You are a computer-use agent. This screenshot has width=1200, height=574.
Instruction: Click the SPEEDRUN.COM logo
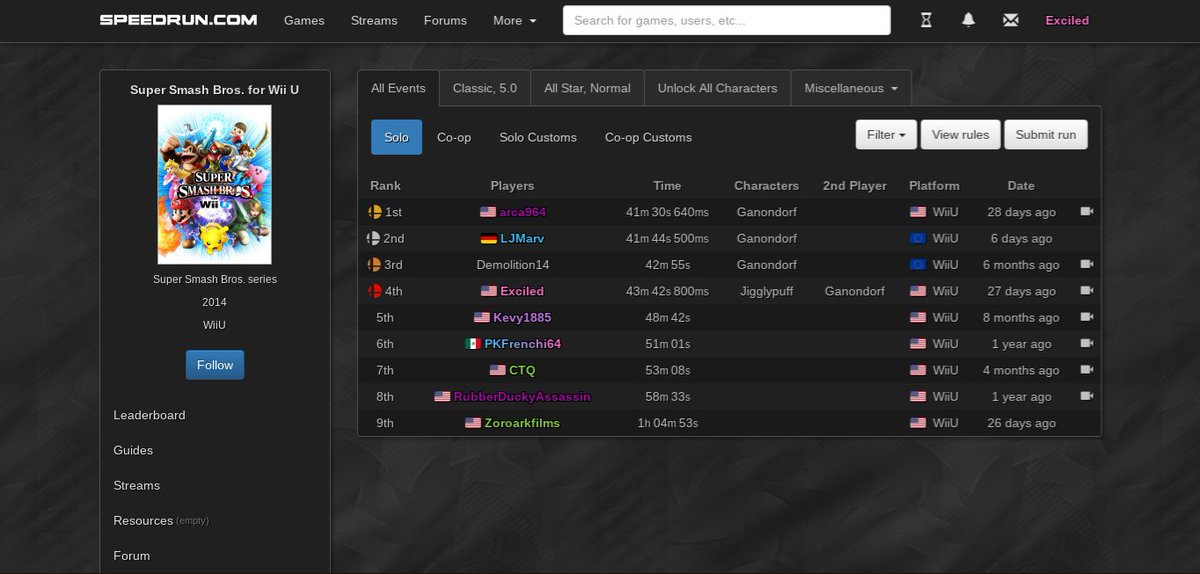[x=178, y=20]
